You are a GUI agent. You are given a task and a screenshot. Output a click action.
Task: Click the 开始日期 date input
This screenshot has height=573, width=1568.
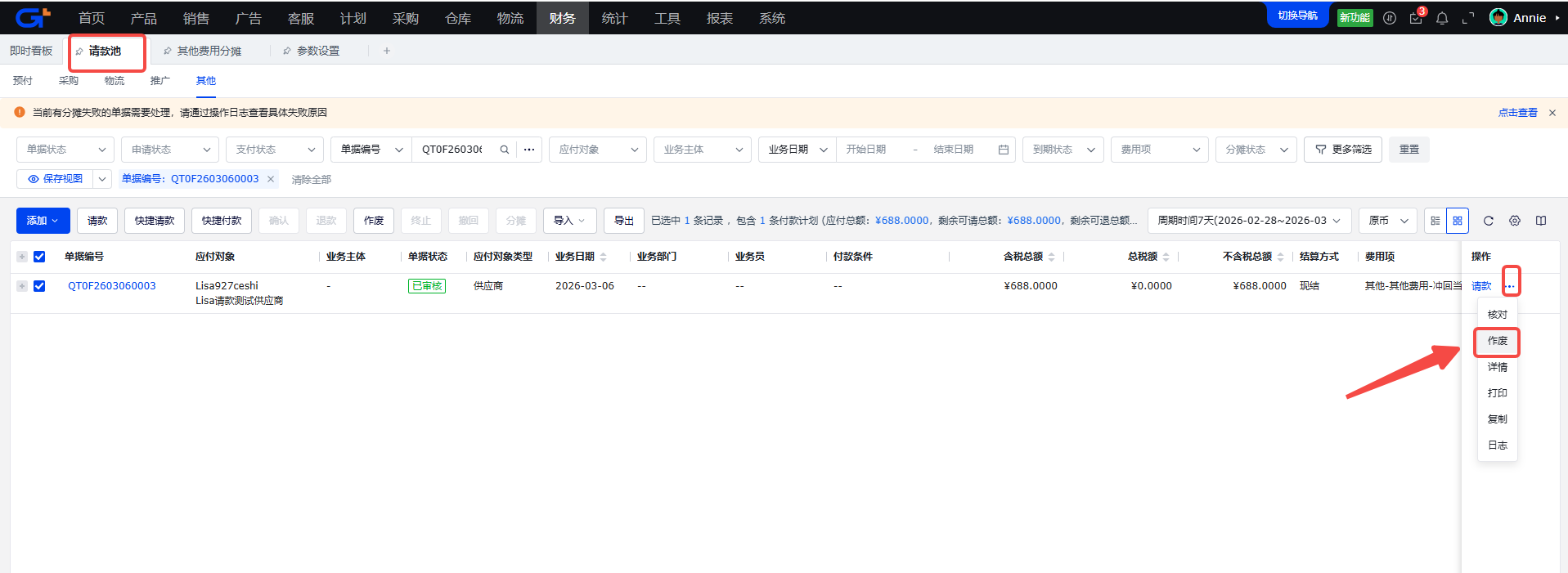pyautogui.click(x=867, y=150)
